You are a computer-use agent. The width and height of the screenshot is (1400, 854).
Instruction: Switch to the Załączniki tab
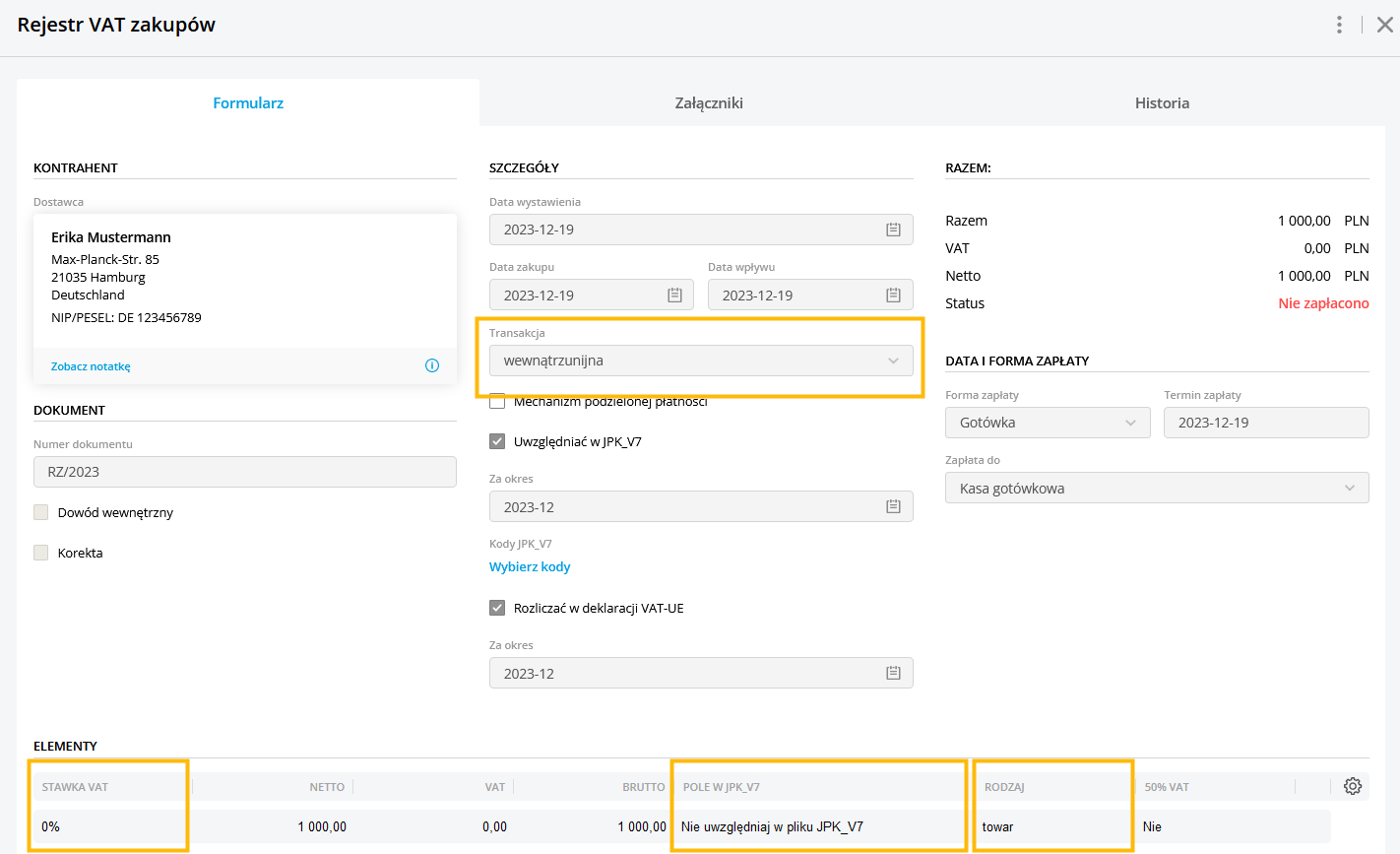[x=709, y=102]
